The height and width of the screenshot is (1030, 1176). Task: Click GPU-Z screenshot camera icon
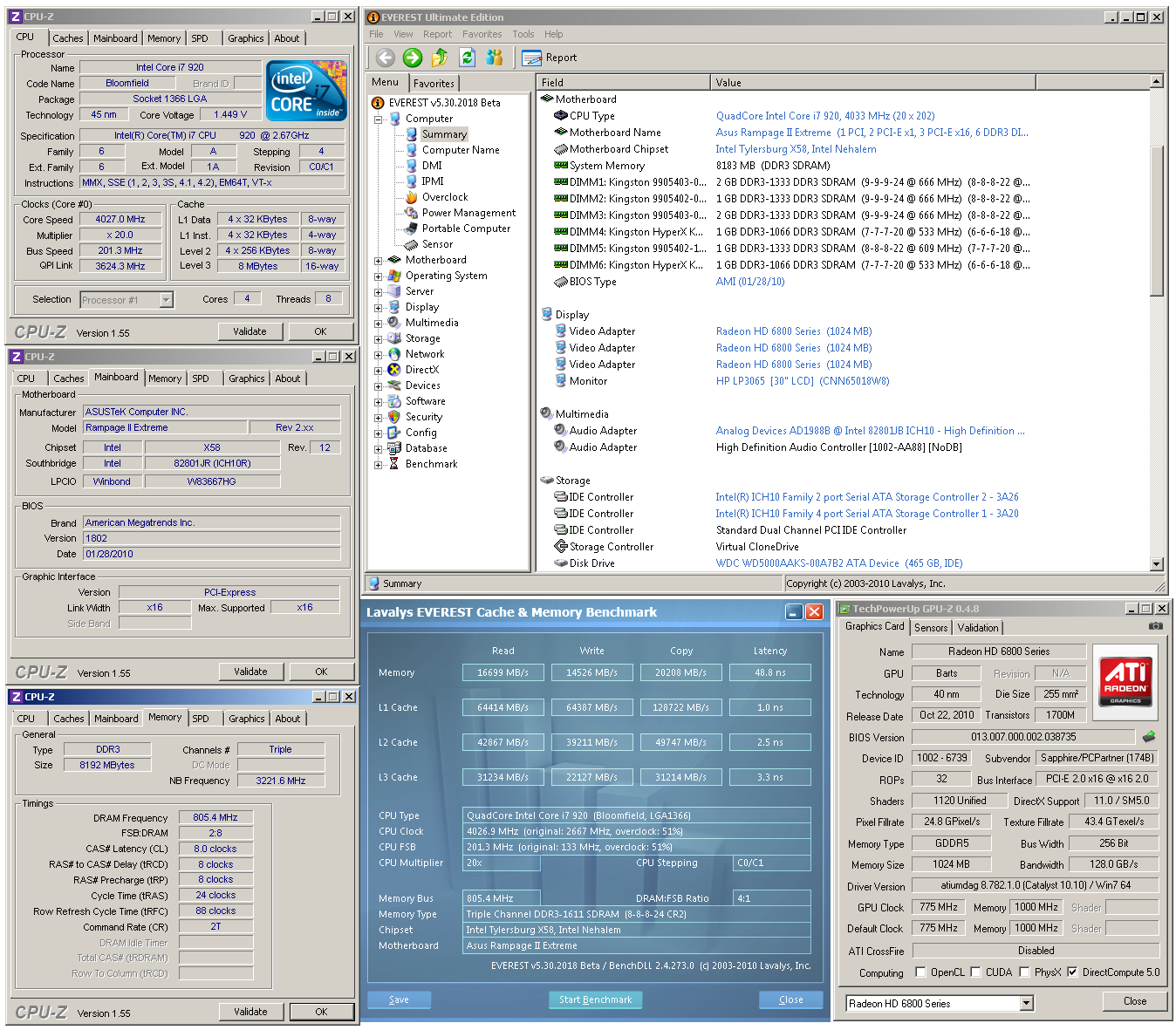click(x=1155, y=626)
